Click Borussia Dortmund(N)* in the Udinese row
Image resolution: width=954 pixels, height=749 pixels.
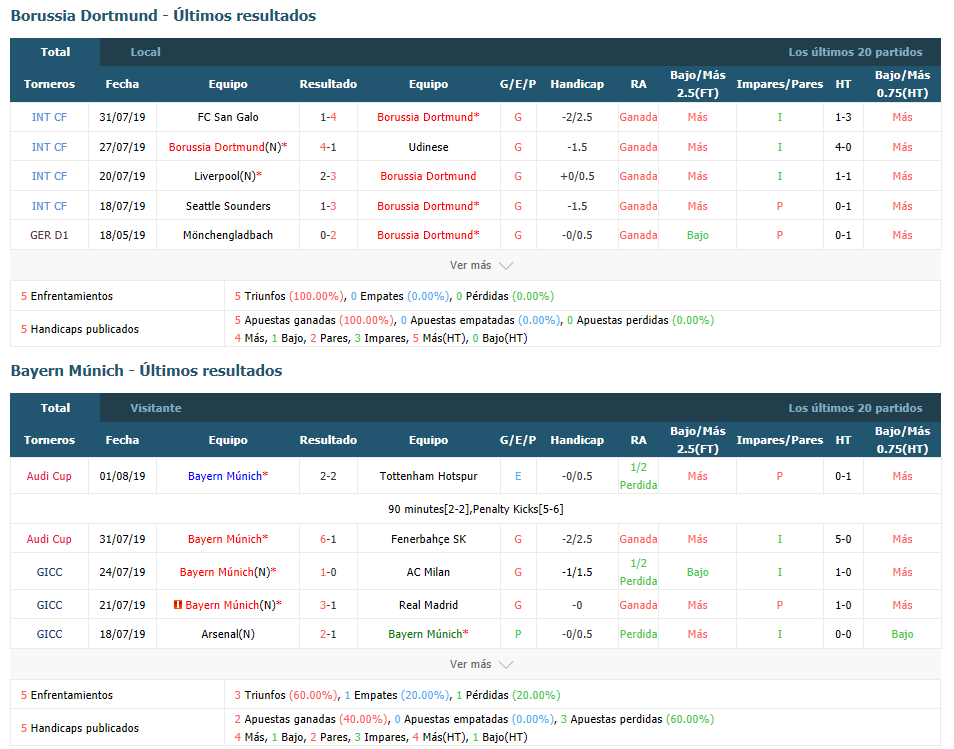pyautogui.click(x=228, y=147)
